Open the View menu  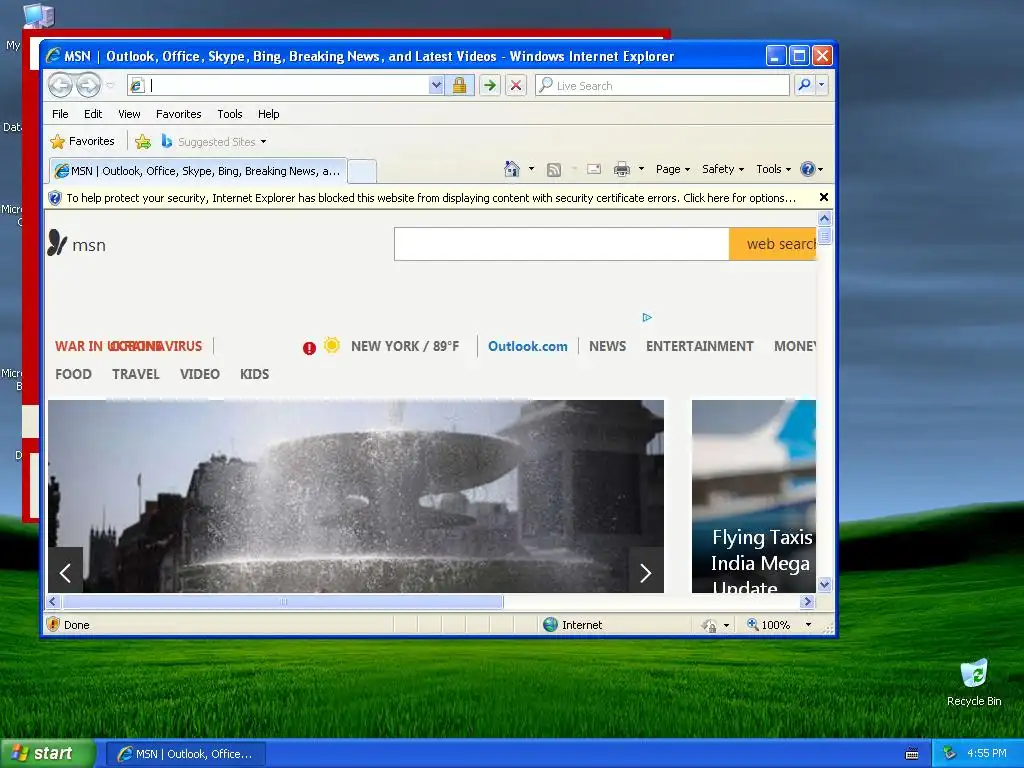pos(129,114)
